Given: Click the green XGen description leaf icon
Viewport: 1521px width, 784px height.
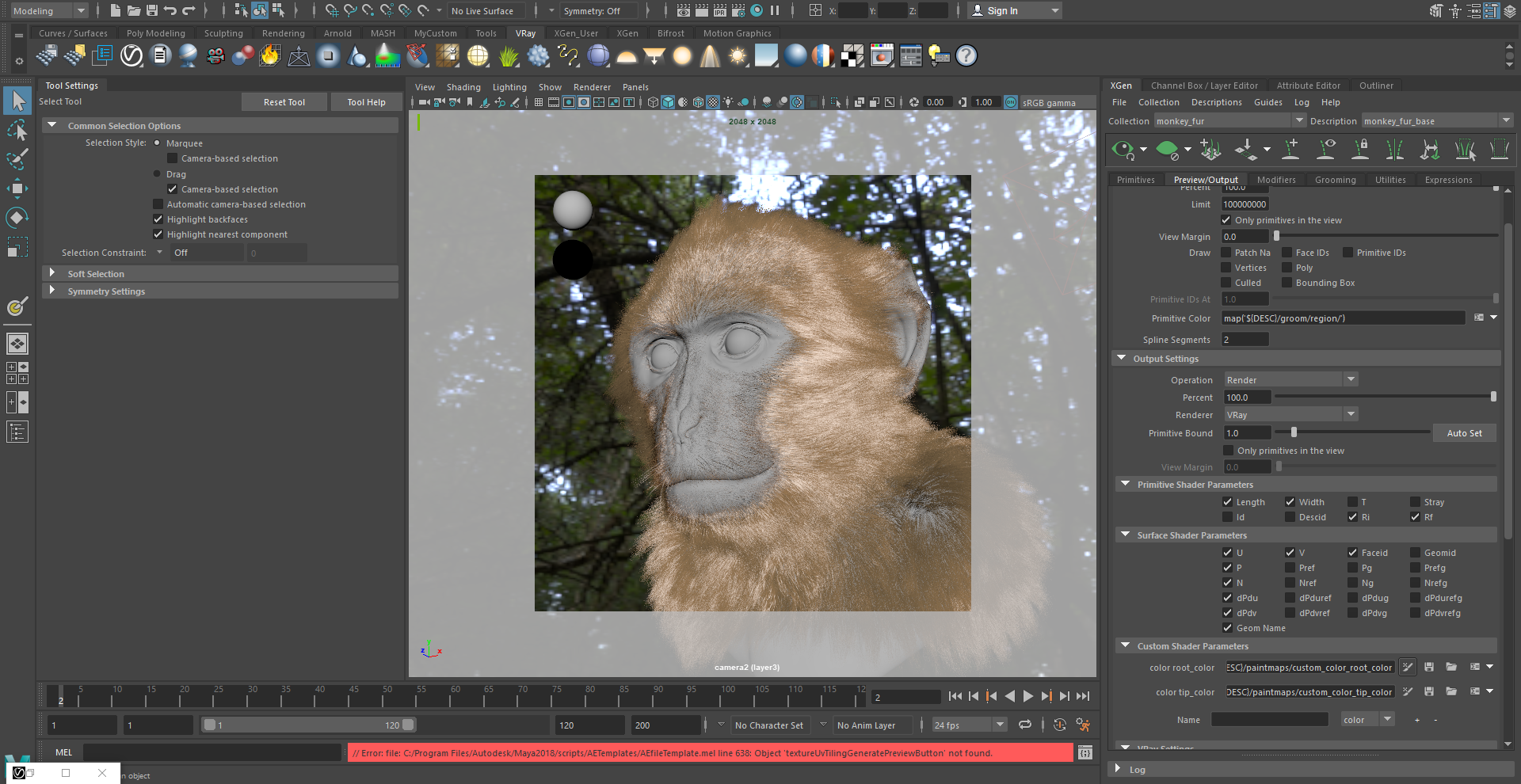Looking at the screenshot, I should [x=1167, y=149].
